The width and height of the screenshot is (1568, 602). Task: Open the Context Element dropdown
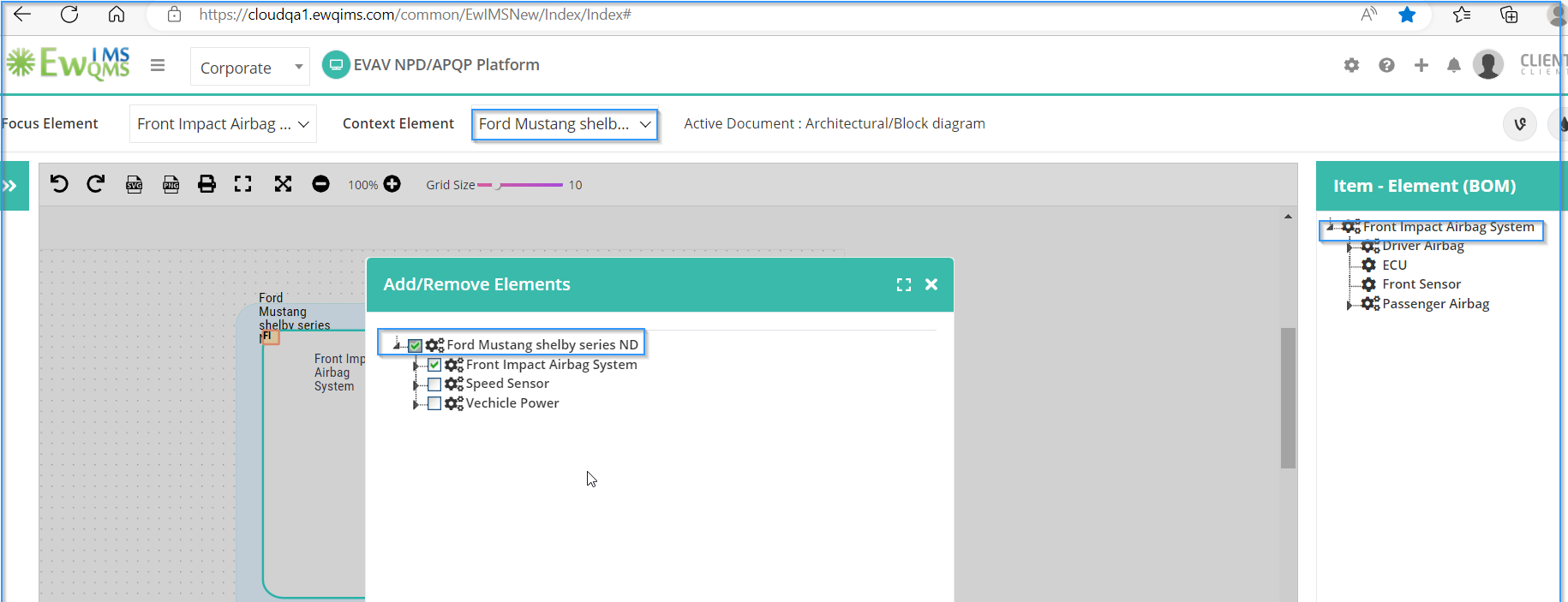(565, 124)
